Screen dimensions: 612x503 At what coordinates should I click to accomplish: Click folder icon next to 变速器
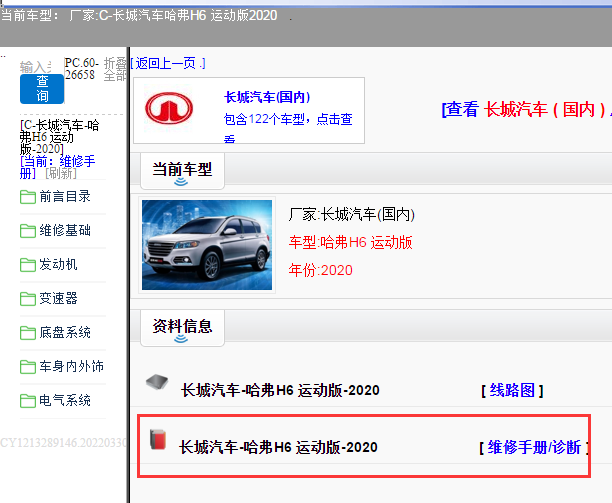pos(28,299)
